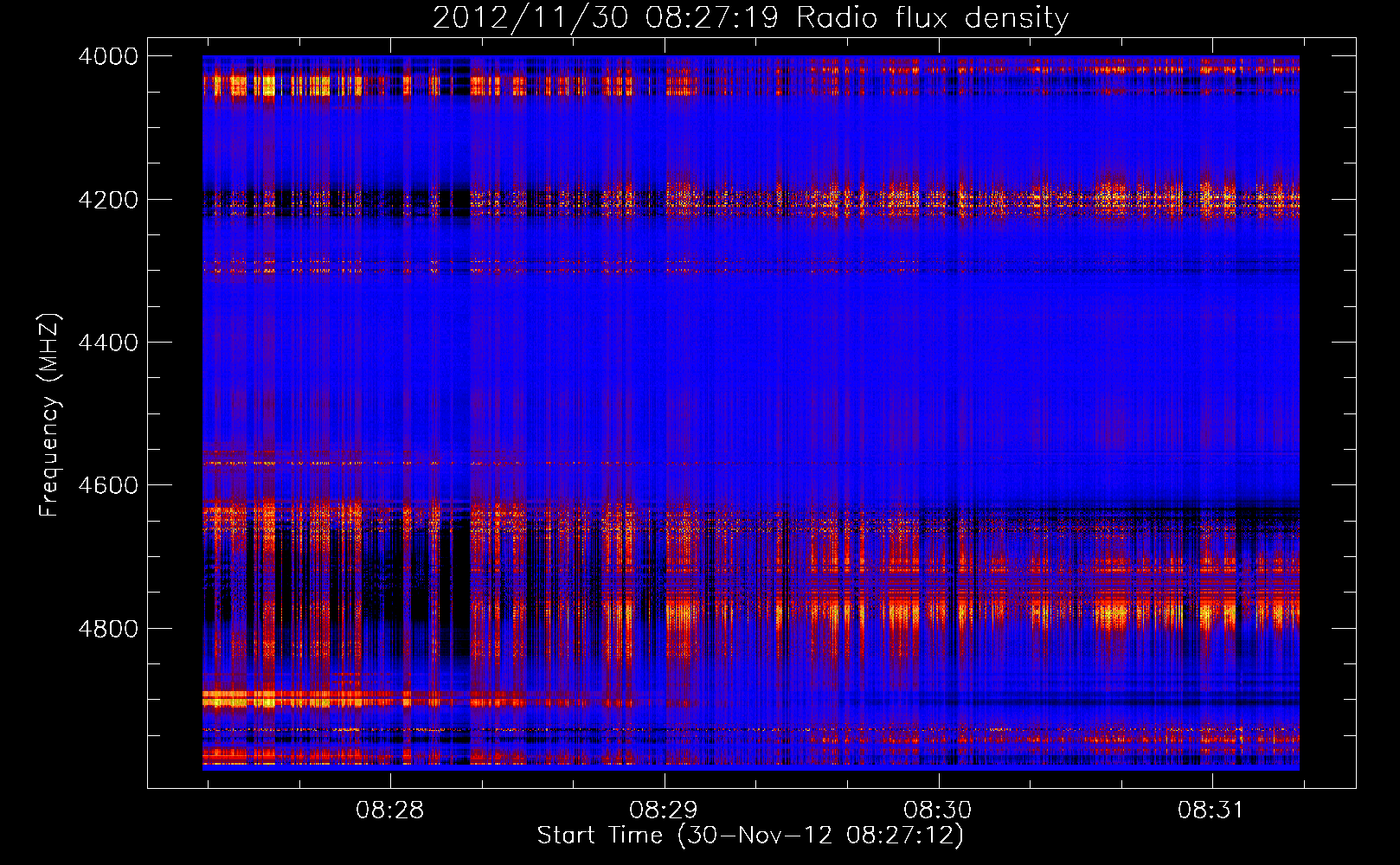
Task: Click the 4600 frequency axis label
Action: coord(108,485)
